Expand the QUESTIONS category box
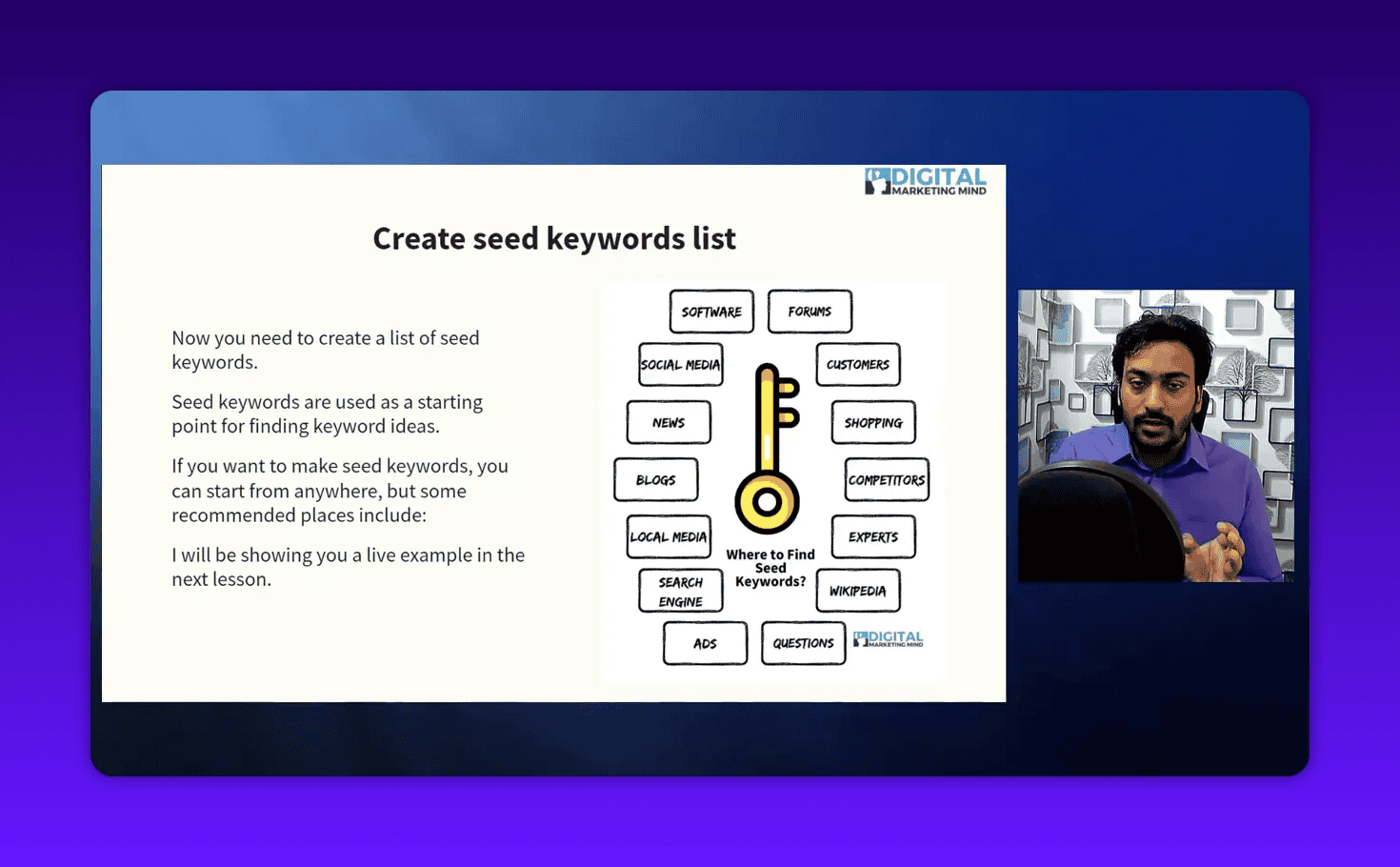Screen dimensions: 1400x867 point(803,643)
